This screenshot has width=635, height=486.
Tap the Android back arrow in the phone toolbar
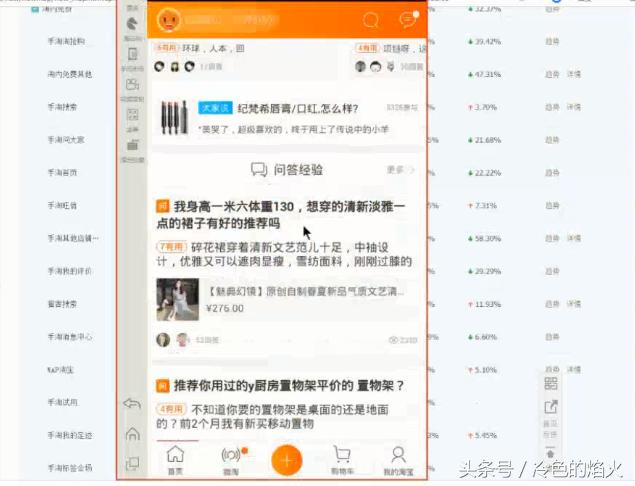pyautogui.click(x=132, y=403)
